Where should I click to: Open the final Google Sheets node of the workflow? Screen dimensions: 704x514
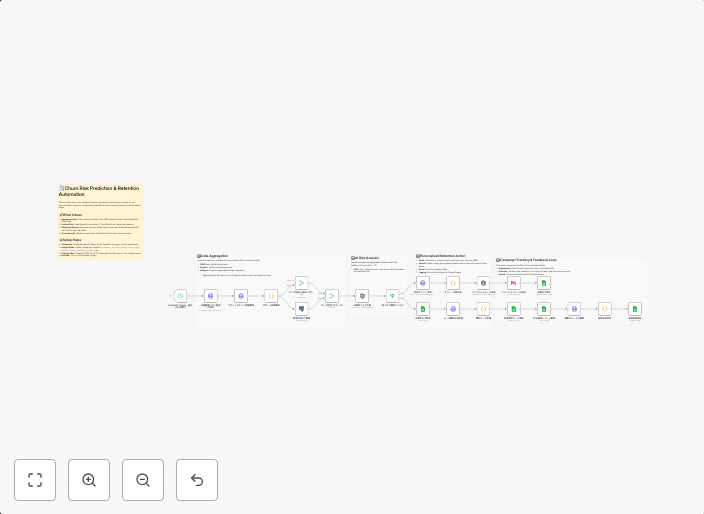click(635, 309)
